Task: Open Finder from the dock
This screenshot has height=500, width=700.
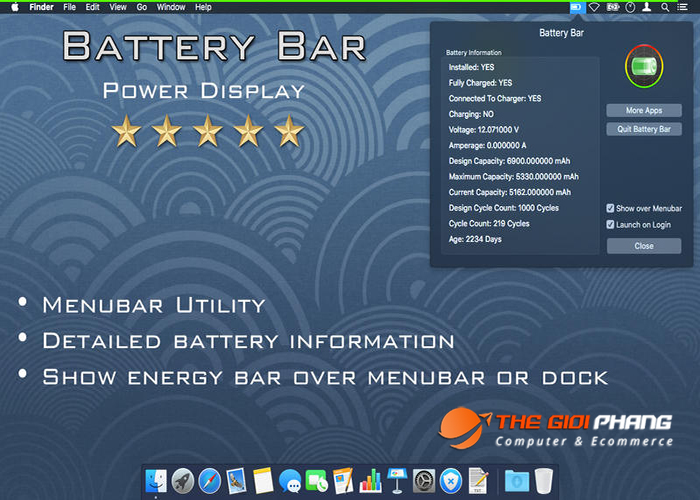Action: coord(156,481)
